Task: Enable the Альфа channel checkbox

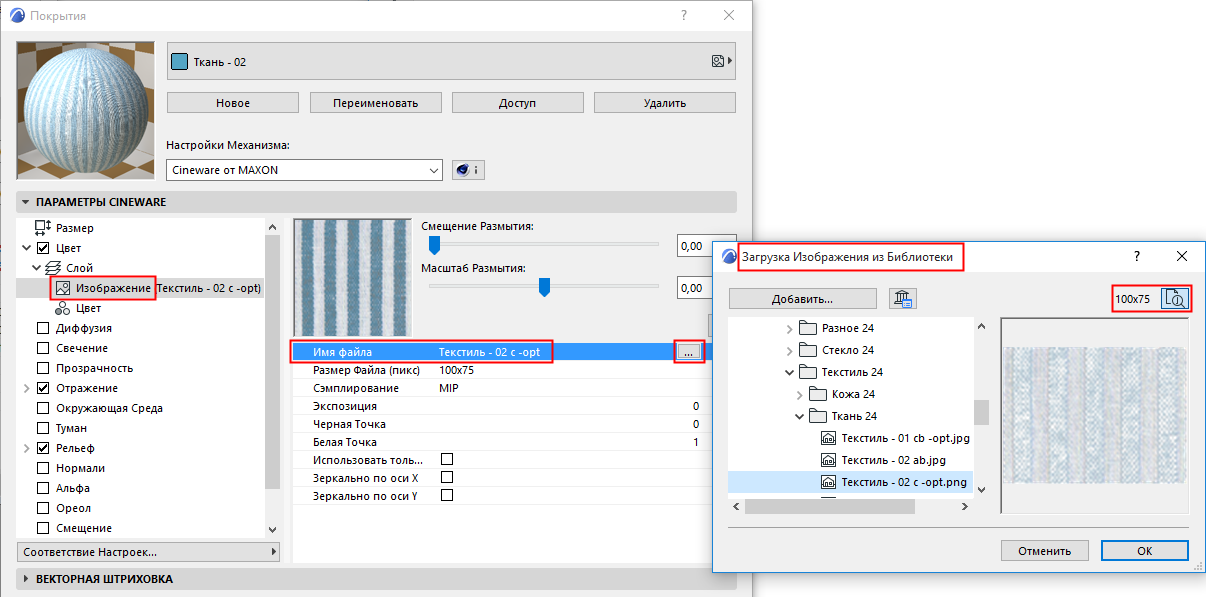Action: 43,488
